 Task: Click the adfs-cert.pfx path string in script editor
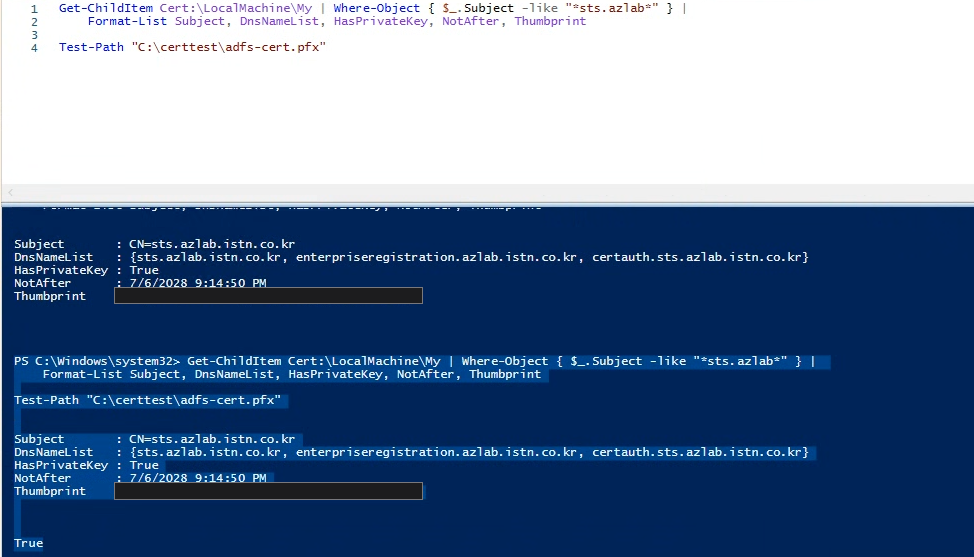229,47
